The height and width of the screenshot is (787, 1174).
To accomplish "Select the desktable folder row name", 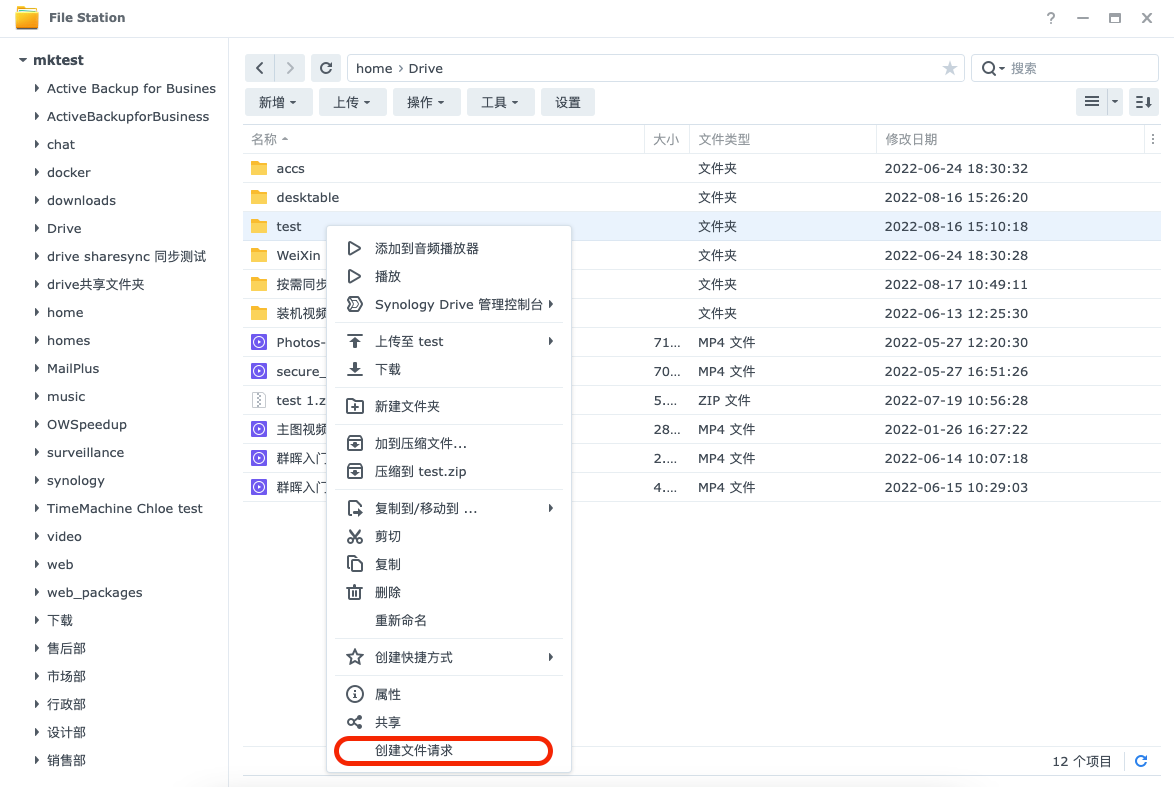I will (307, 197).
